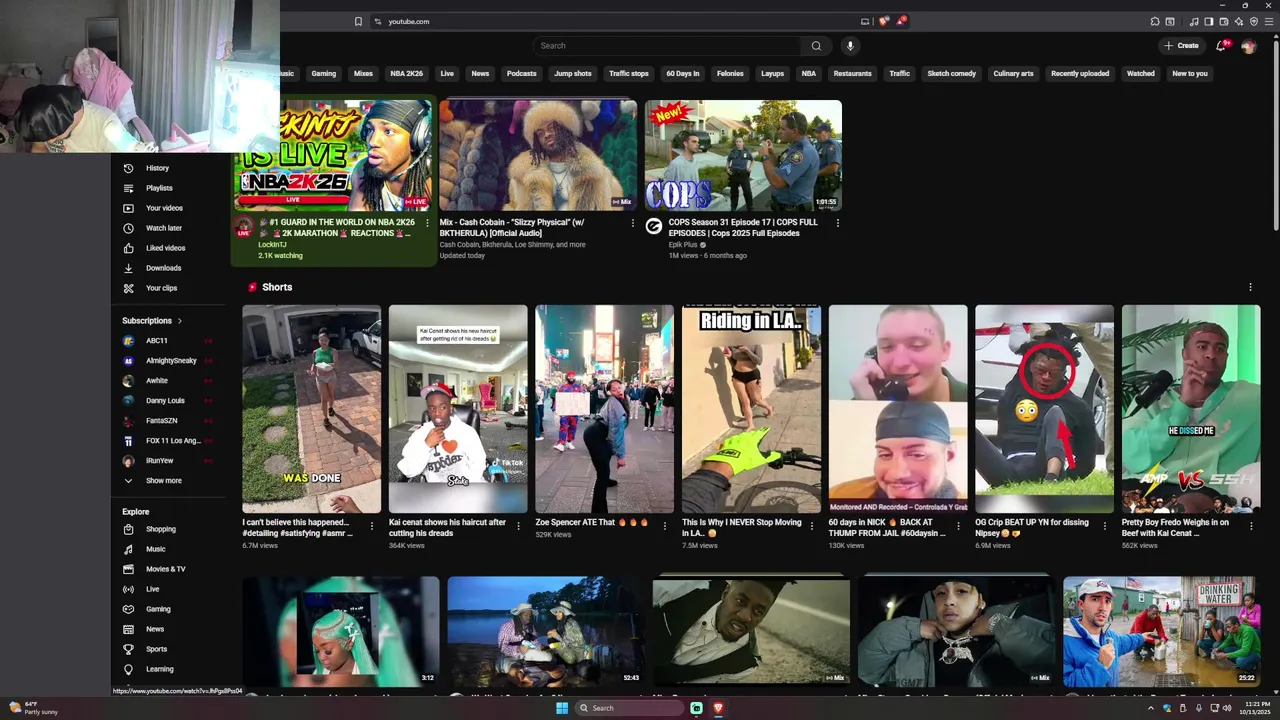Expand the Subscriptions section chevron

coord(180,321)
